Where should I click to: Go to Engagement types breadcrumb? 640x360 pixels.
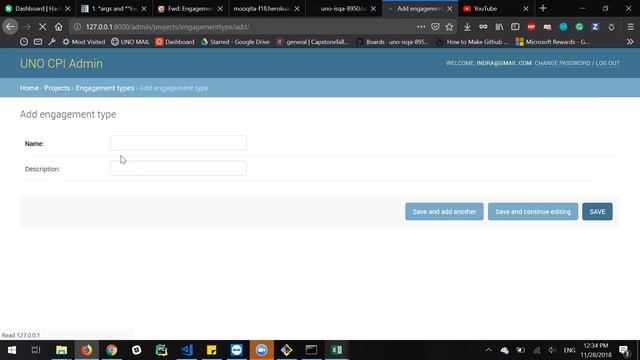click(x=104, y=88)
